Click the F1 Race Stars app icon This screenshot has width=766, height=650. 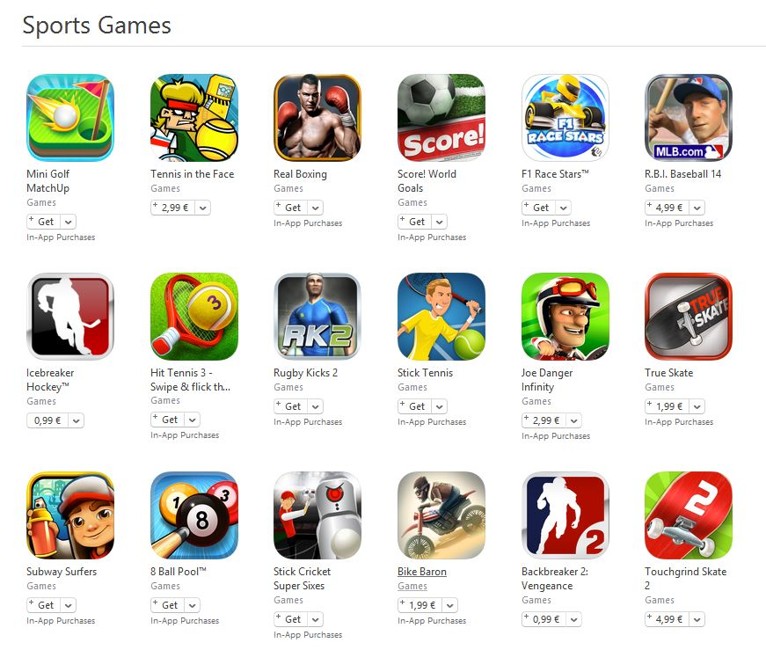click(x=565, y=118)
